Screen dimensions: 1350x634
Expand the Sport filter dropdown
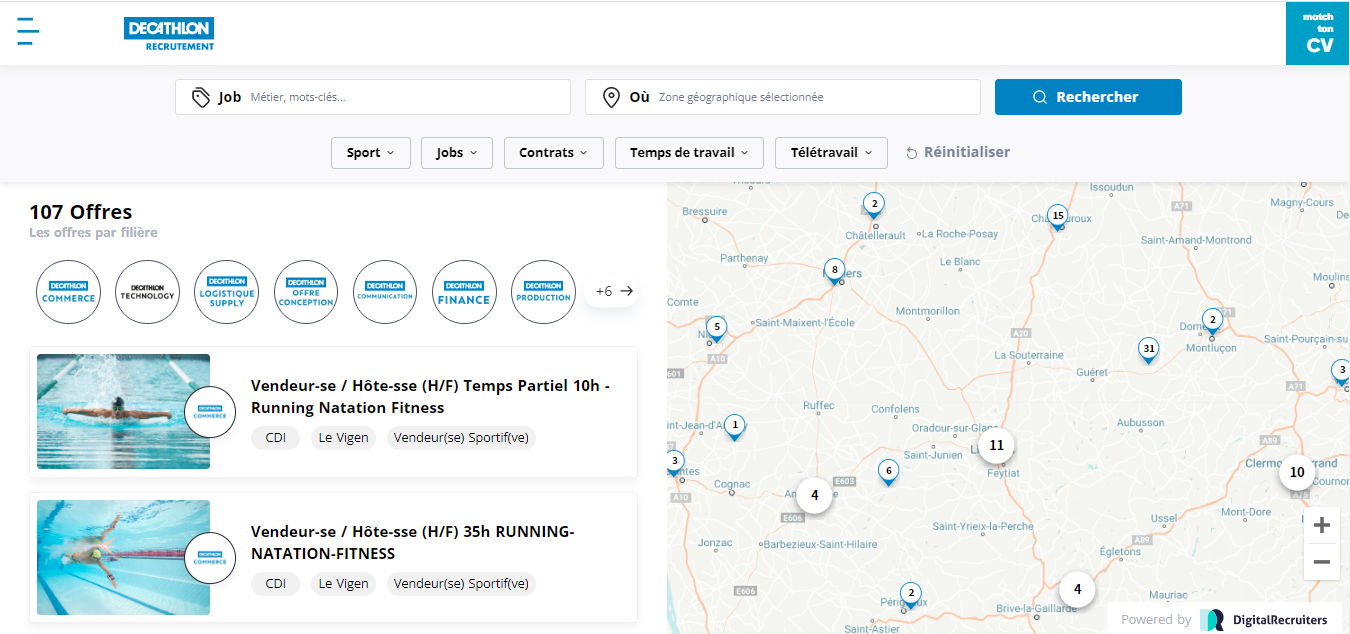pyautogui.click(x=371, y=153)
